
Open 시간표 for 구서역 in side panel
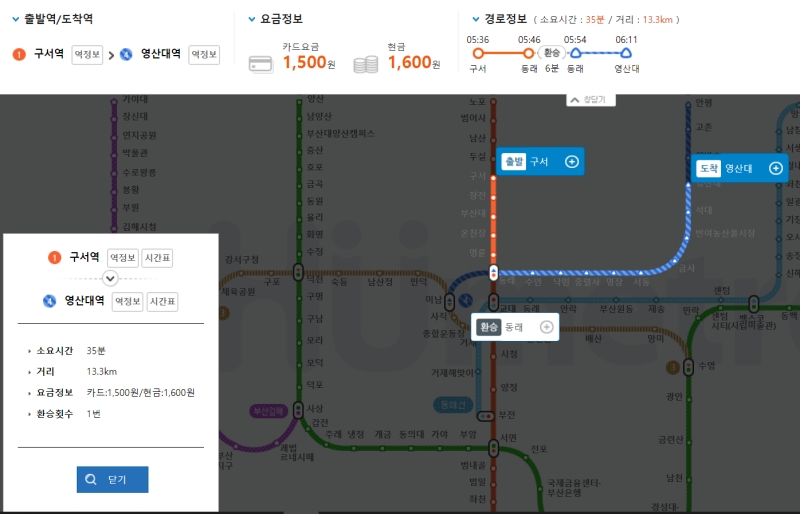157,258
